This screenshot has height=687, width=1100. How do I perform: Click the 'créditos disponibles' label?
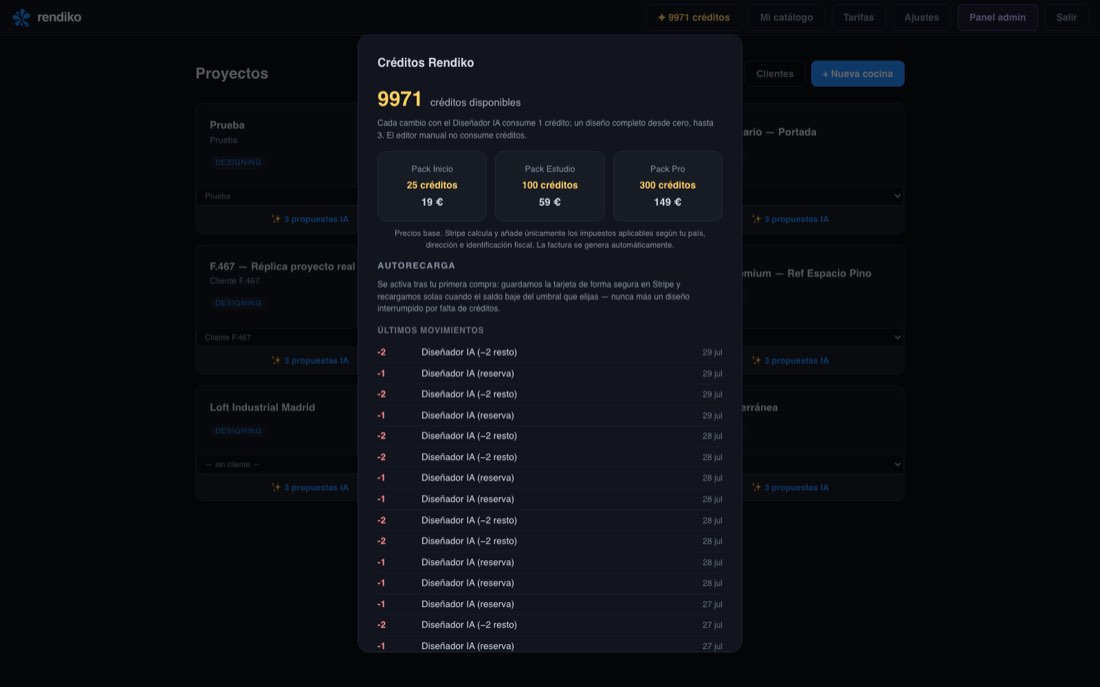tap(475, 102)
